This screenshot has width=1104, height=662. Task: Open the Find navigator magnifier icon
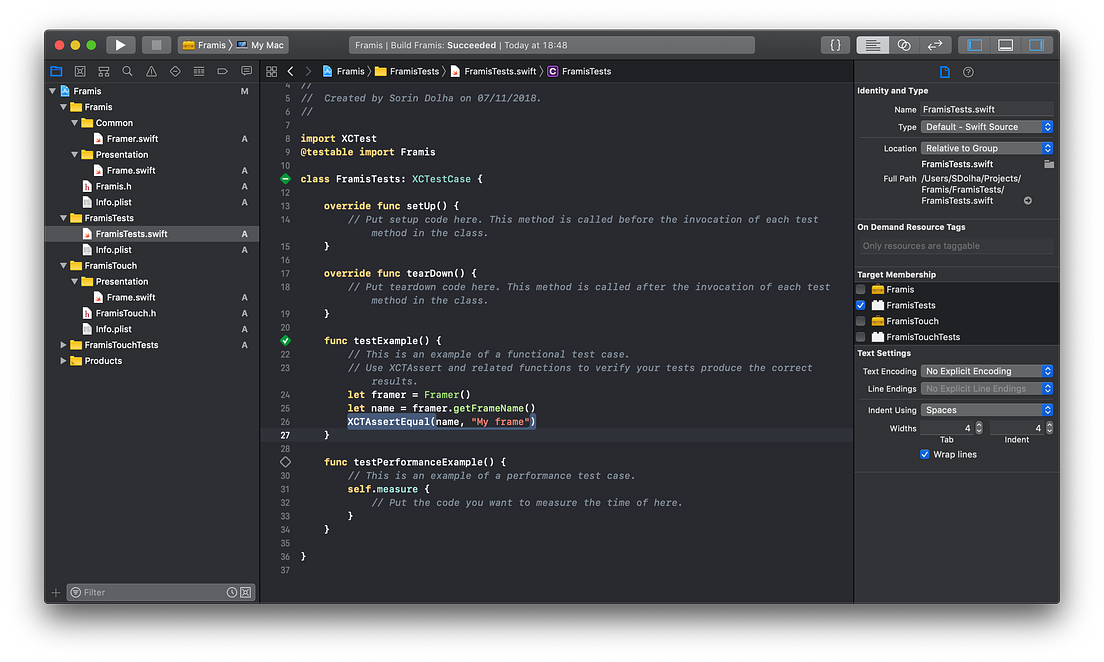(x=128, y=71)
